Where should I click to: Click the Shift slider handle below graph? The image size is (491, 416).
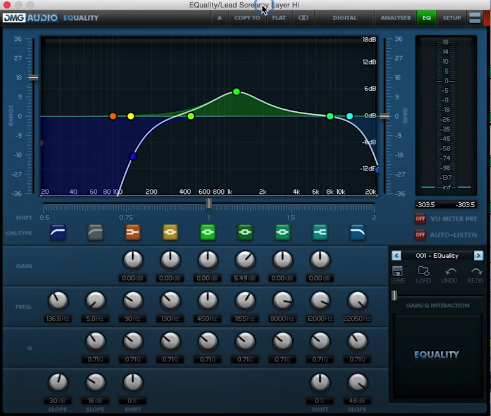pos(209,203)
